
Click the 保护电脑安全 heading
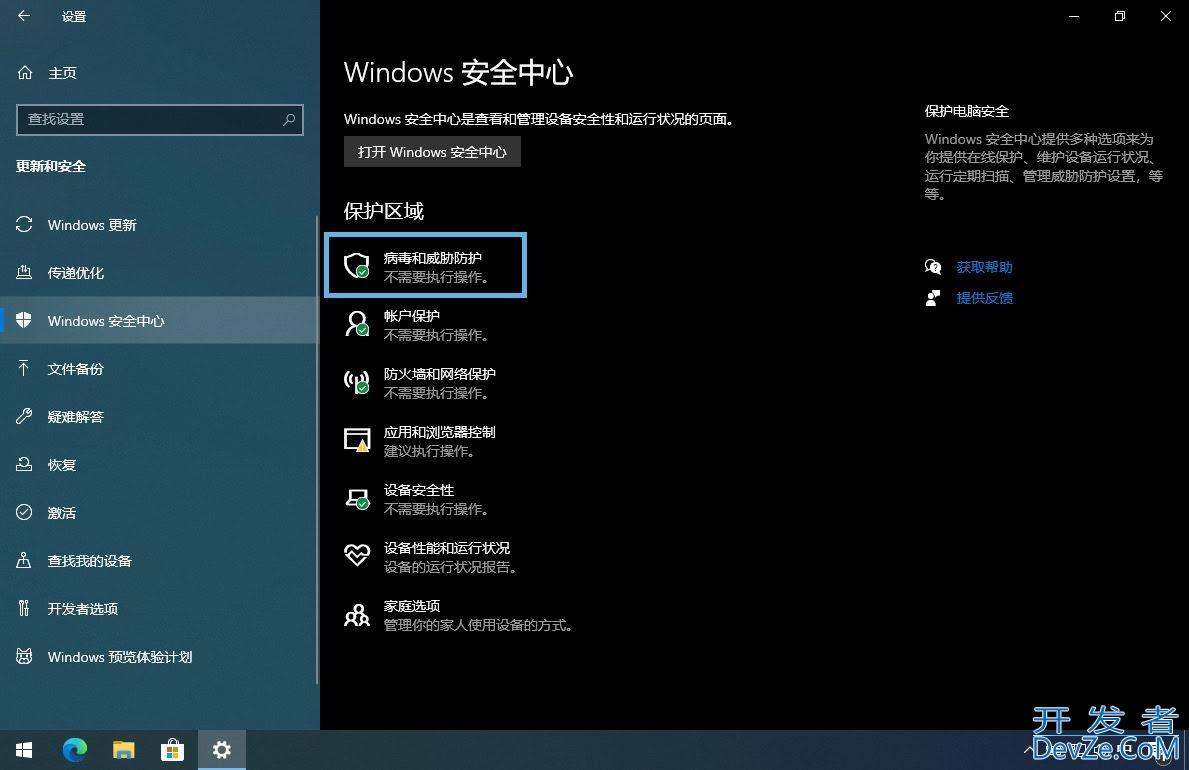(x=967, y=112)
